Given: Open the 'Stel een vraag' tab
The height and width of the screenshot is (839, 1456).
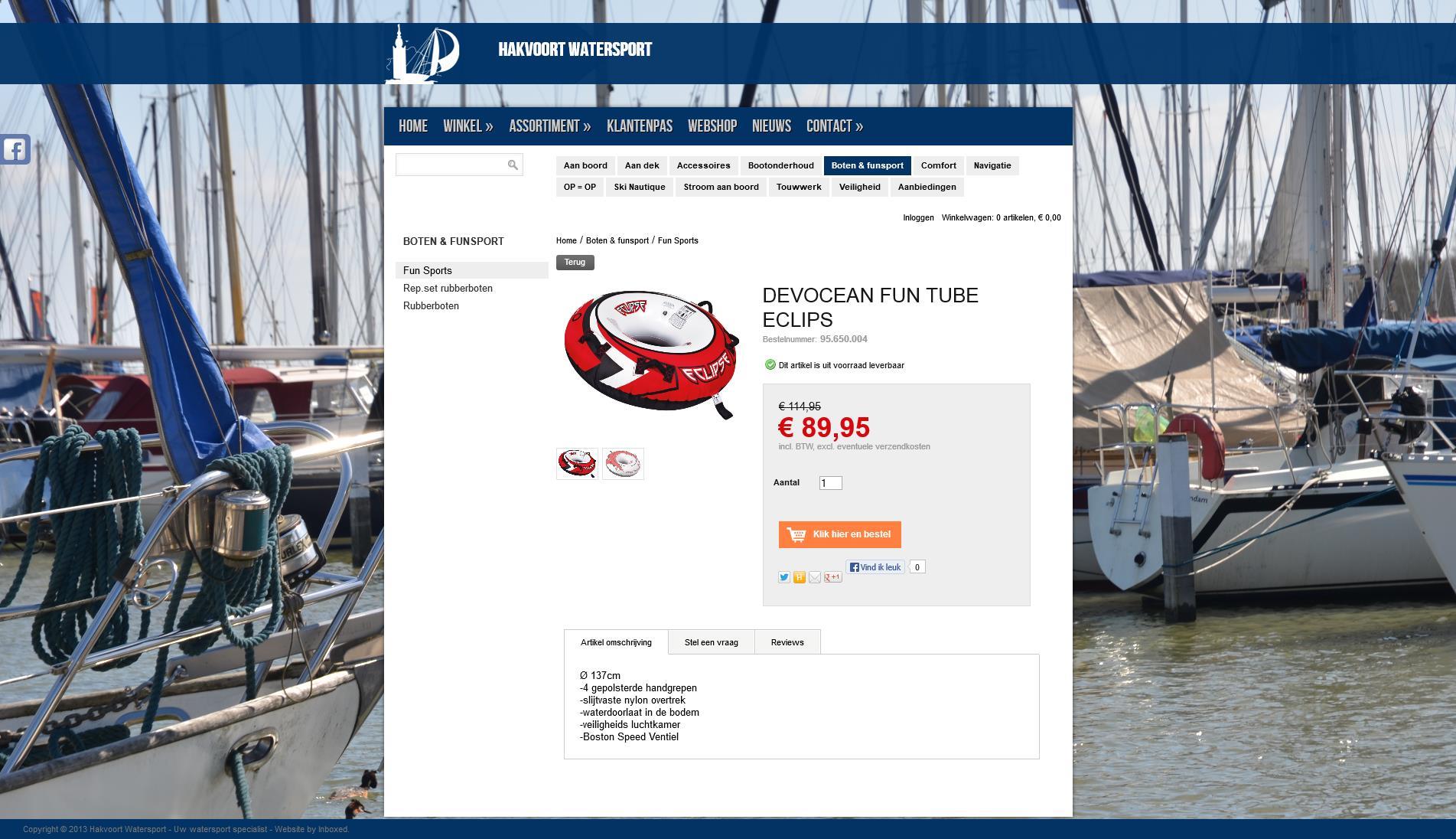Looking at the screenshot, I should 712,642.
